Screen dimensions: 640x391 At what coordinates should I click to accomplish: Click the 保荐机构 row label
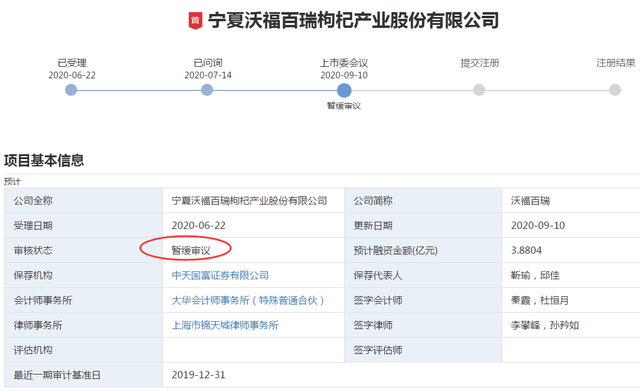[33, 275]
